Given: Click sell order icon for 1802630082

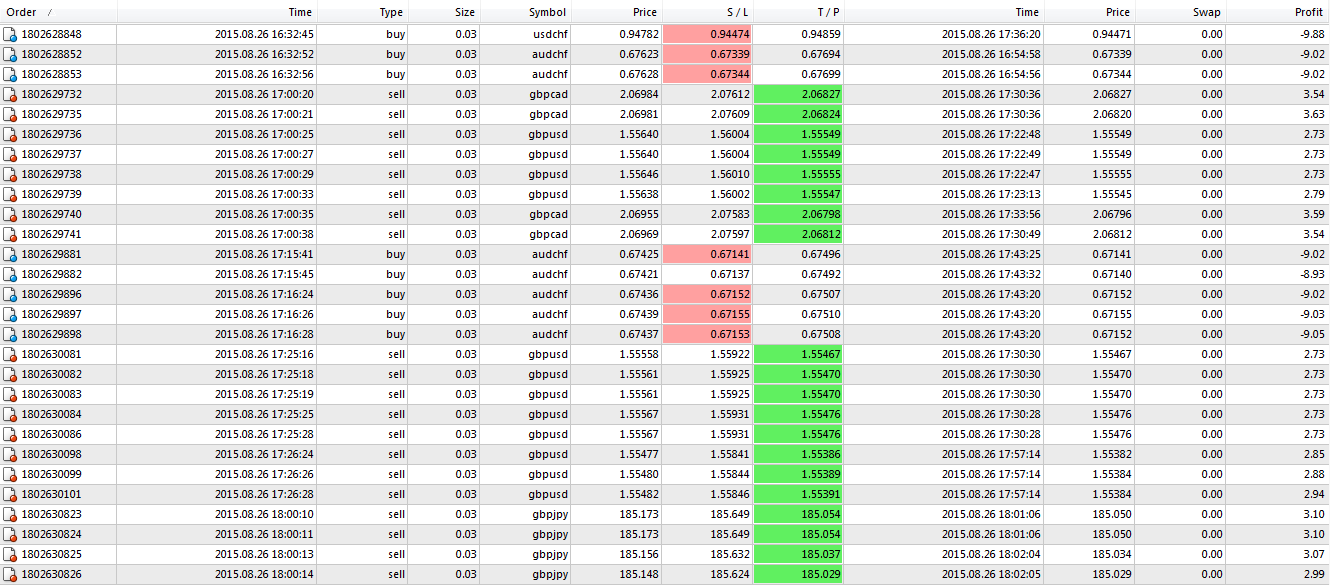Looking at the screenshot, I should [x=10, y=374].
